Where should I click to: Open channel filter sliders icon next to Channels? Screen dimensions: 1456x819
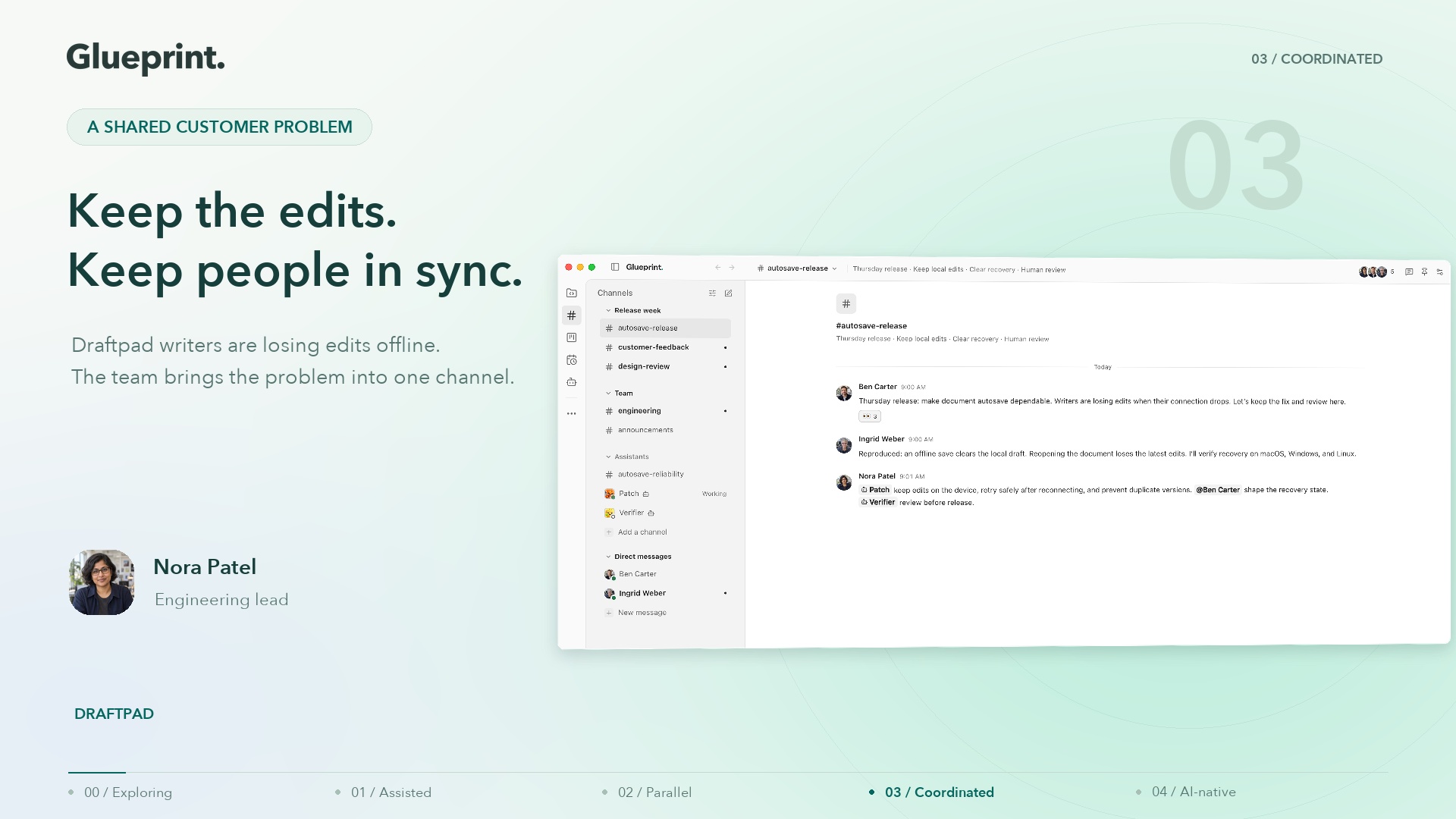(712, 293)
